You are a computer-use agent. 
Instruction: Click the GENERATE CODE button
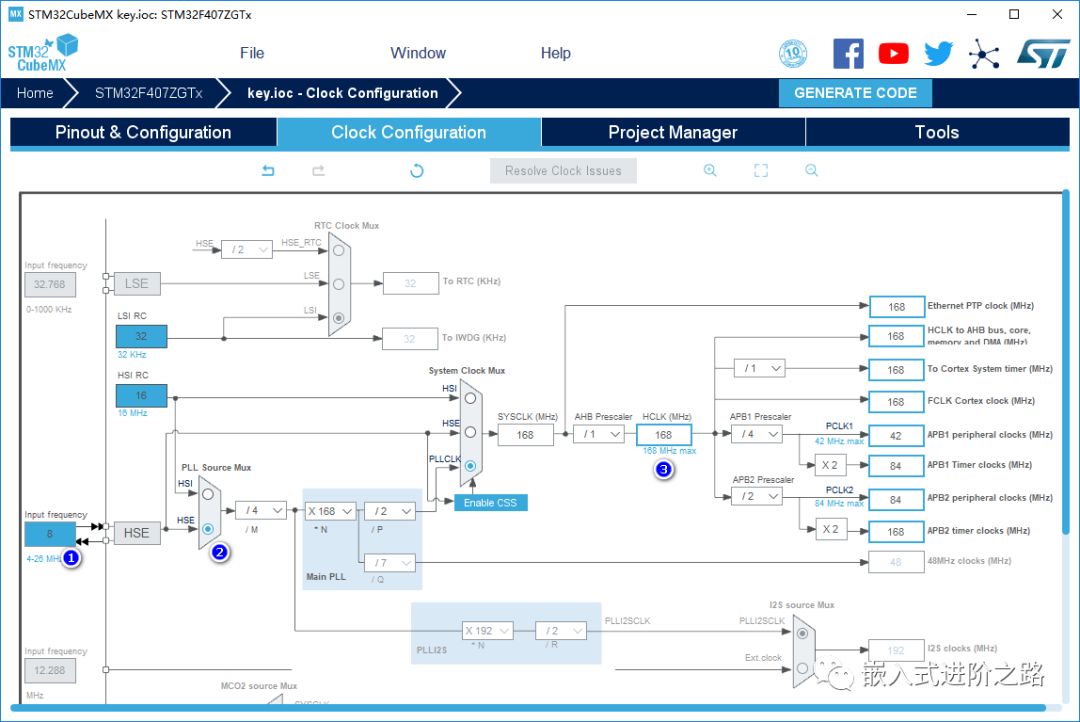pos(855,93)
